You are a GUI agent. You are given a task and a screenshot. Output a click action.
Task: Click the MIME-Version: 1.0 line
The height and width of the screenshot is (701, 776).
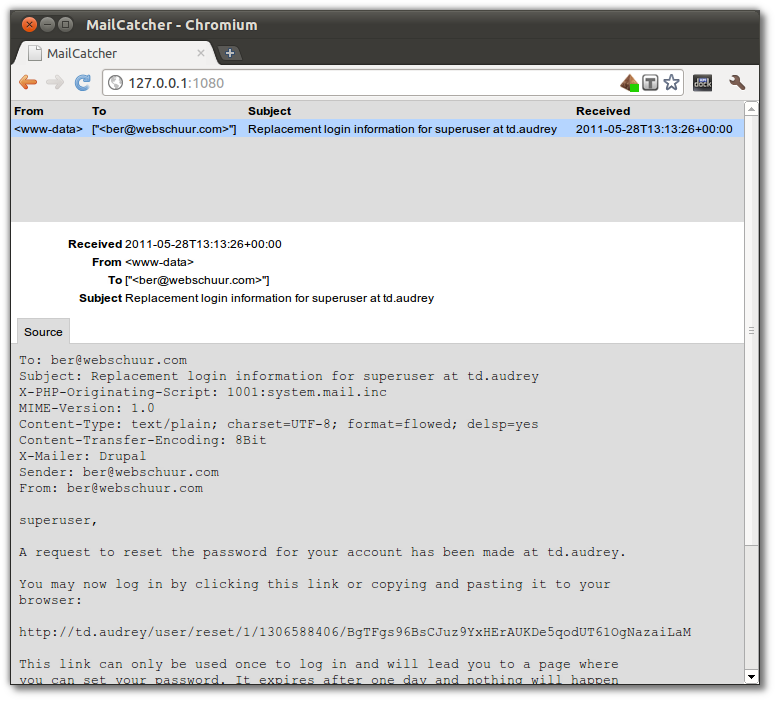pyautogui.click(x=87, y=408)
